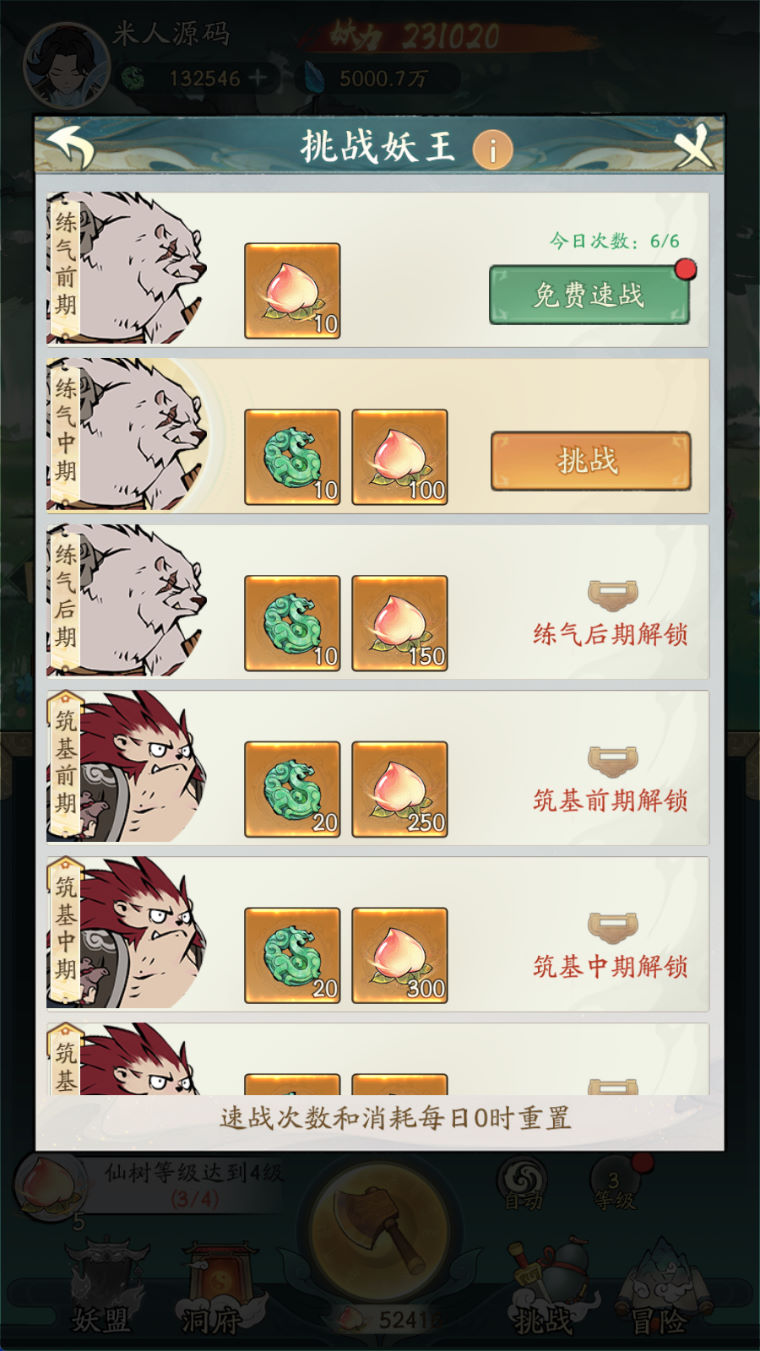The height and width of the screenshot is (1351, 760).
Task: Select the 筑基前期 red-haired boss portrait
Action: [x=127, y=767]
